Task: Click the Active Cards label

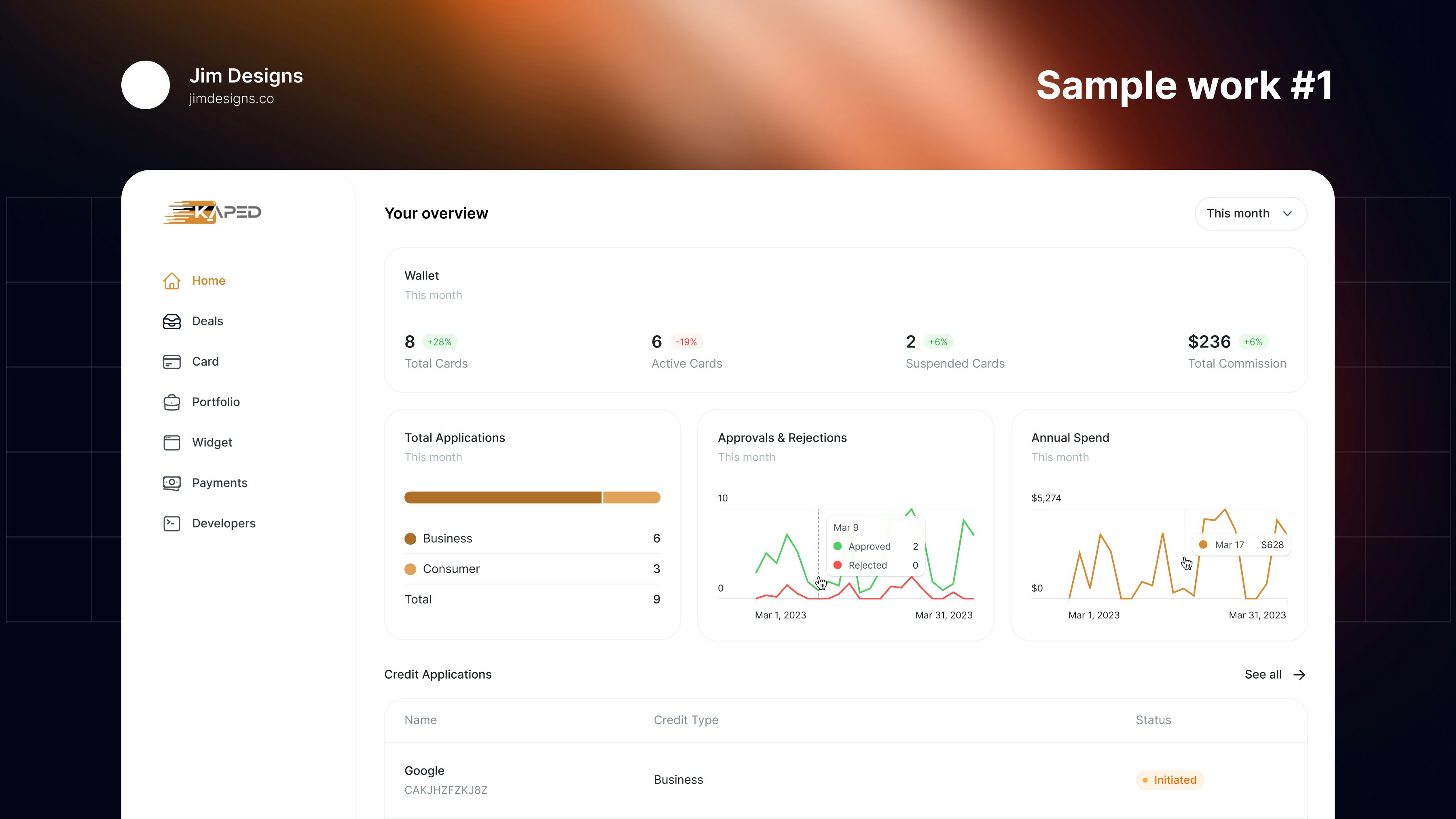Action: point(687,364)
